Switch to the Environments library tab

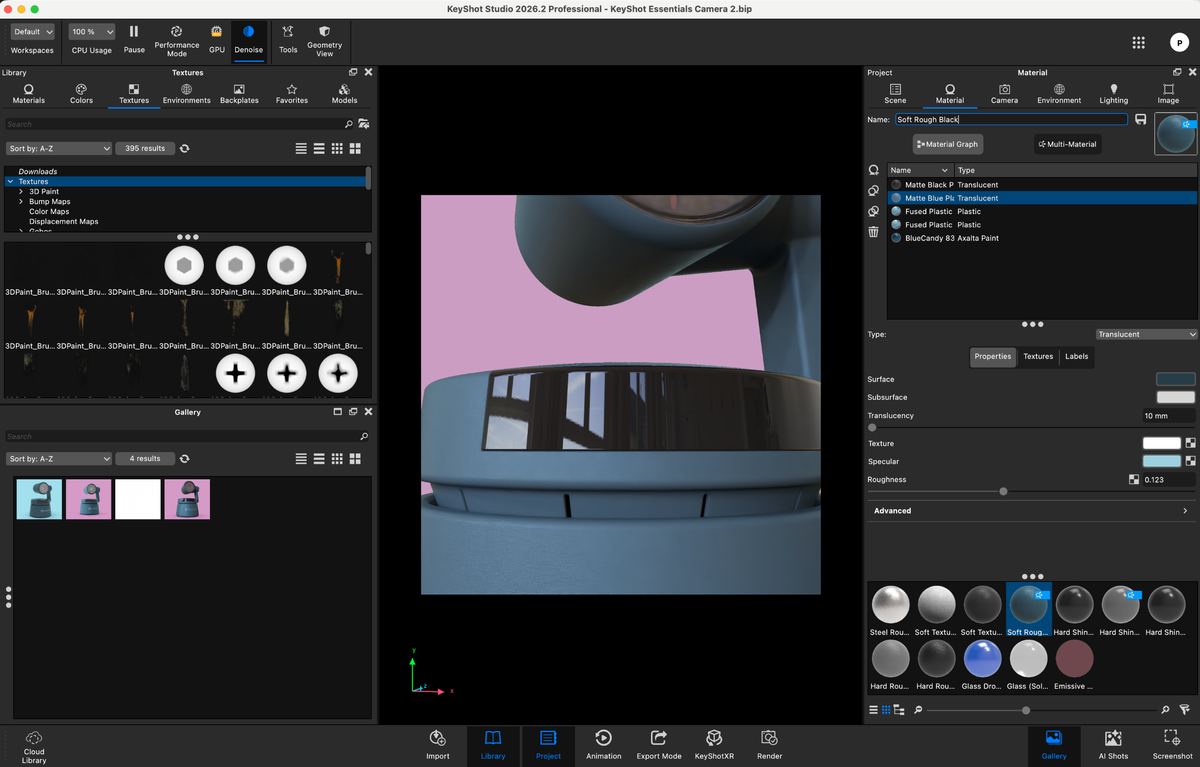click(x=187, y=94)
